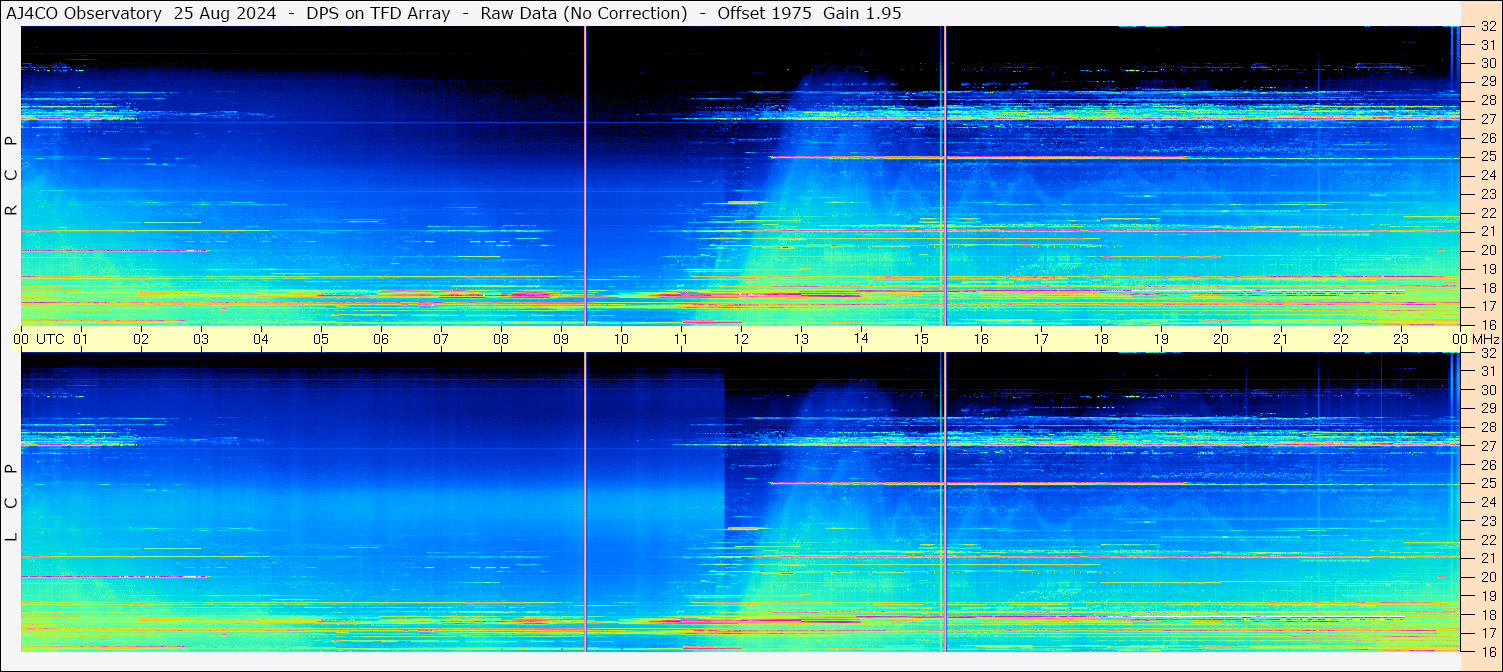Click the 10 hour mark on the time axis

pyautogui.click(x=621, y=339)
